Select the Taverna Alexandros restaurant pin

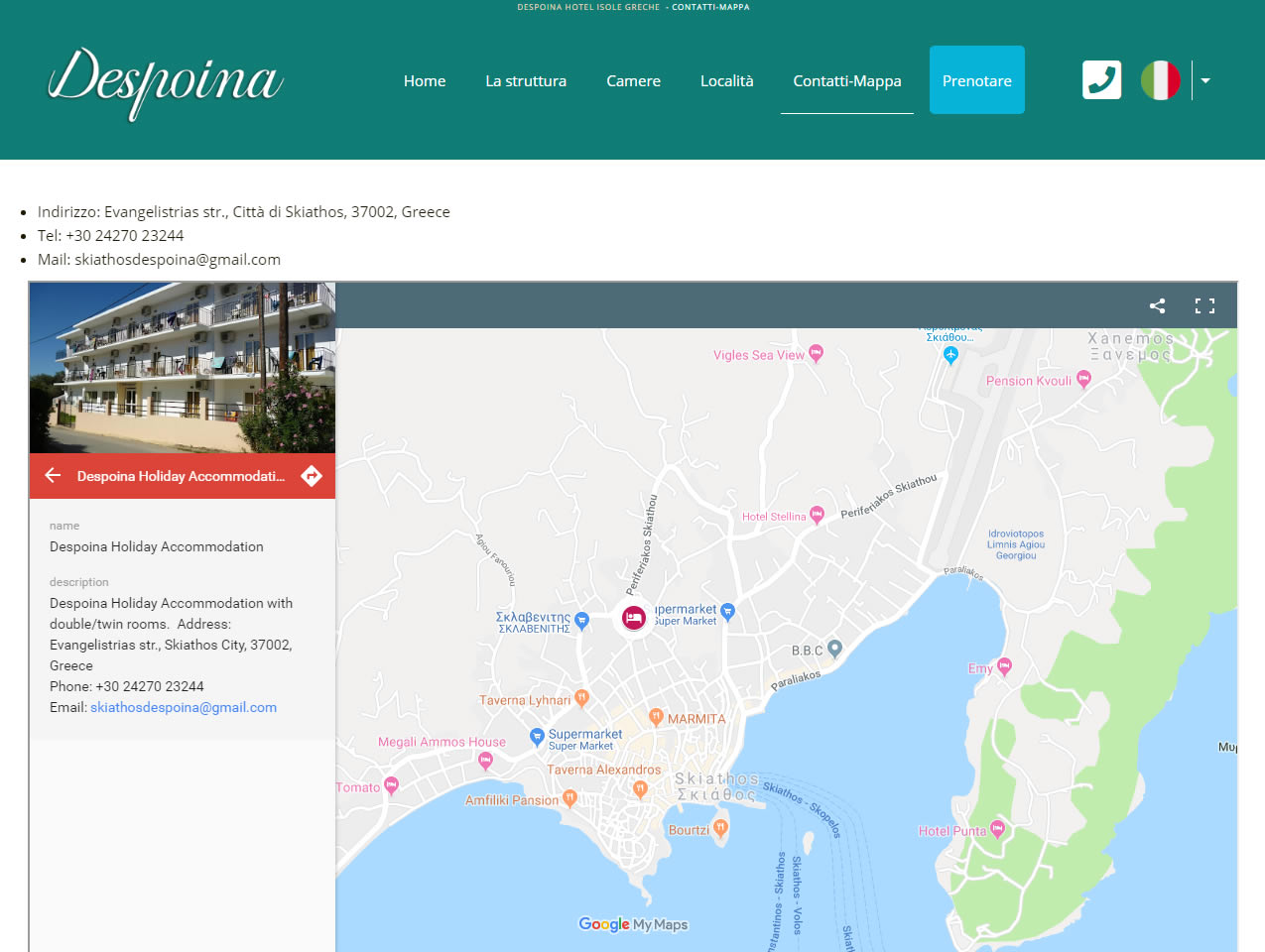pos(640,789)
